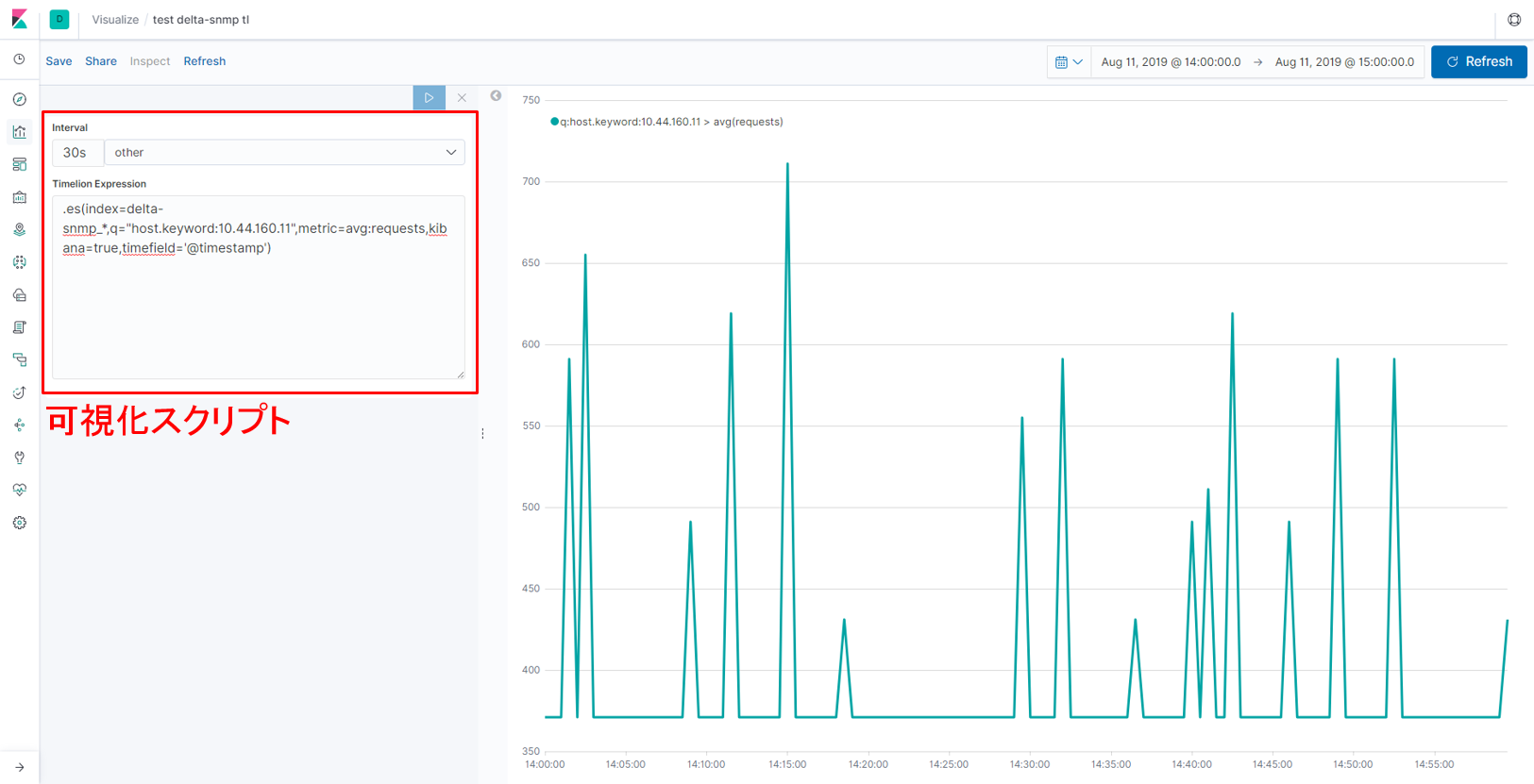Open Maps icon in sidebar
Viewport: 1534px width, 784px height.
tap(20, 229)
